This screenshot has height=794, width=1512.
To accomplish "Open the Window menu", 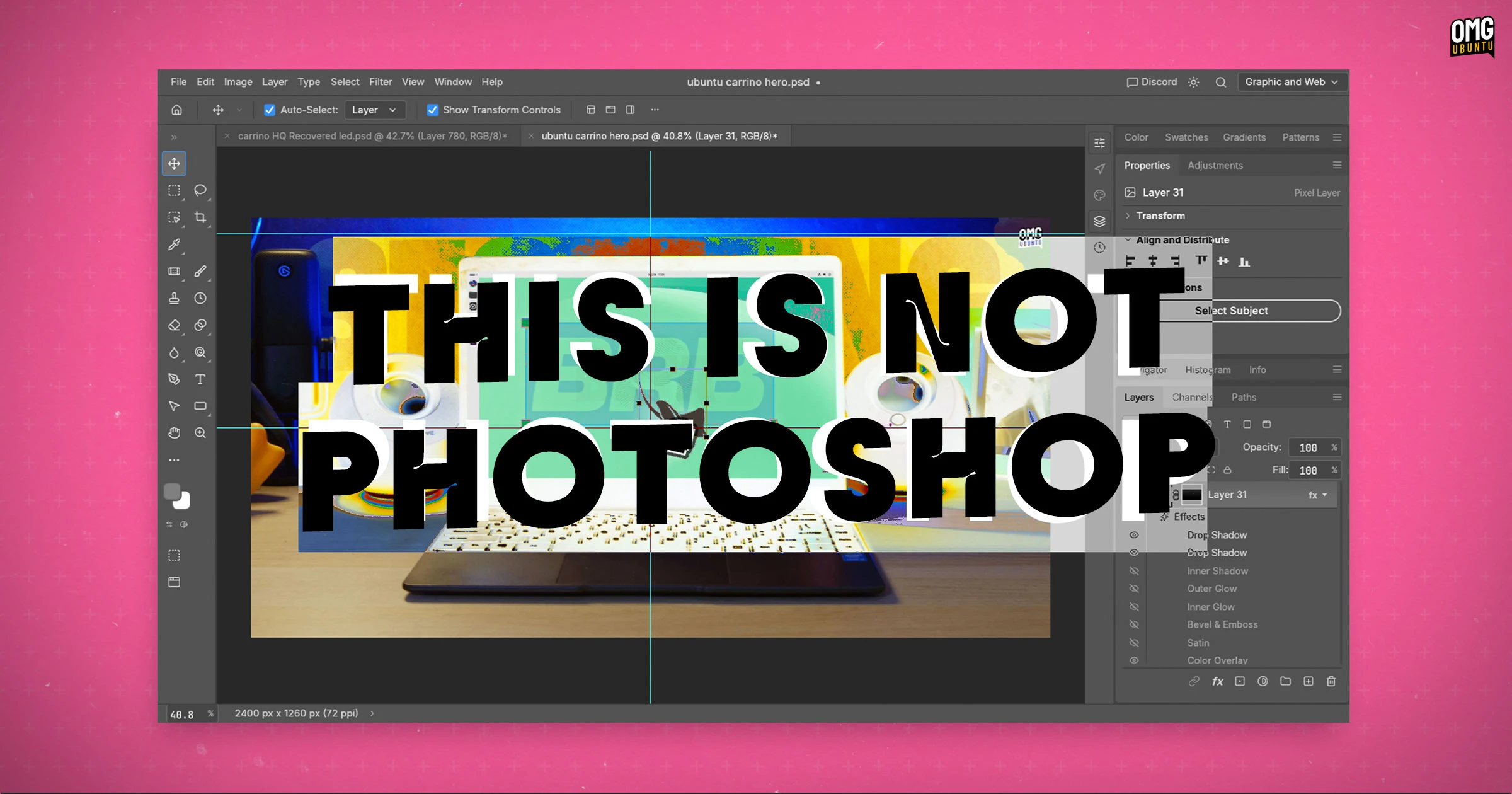I will coord(453,82).
